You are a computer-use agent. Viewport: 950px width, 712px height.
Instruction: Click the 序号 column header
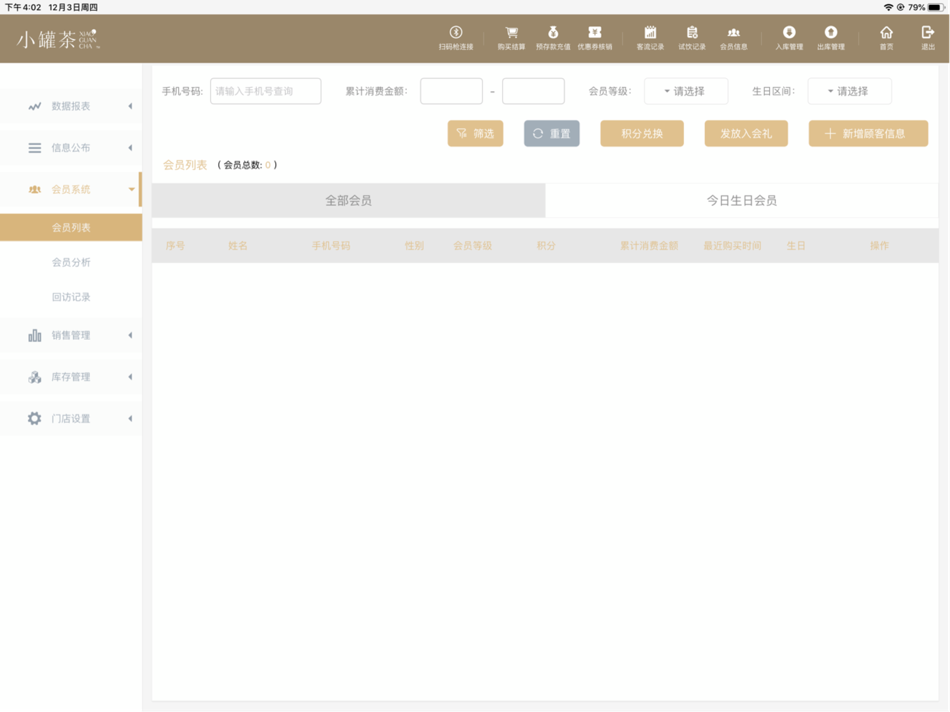175,245
